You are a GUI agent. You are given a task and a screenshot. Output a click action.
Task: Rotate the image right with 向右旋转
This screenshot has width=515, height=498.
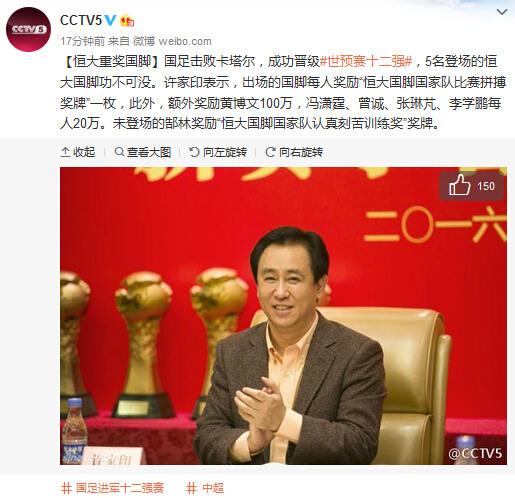coord(294,152)
